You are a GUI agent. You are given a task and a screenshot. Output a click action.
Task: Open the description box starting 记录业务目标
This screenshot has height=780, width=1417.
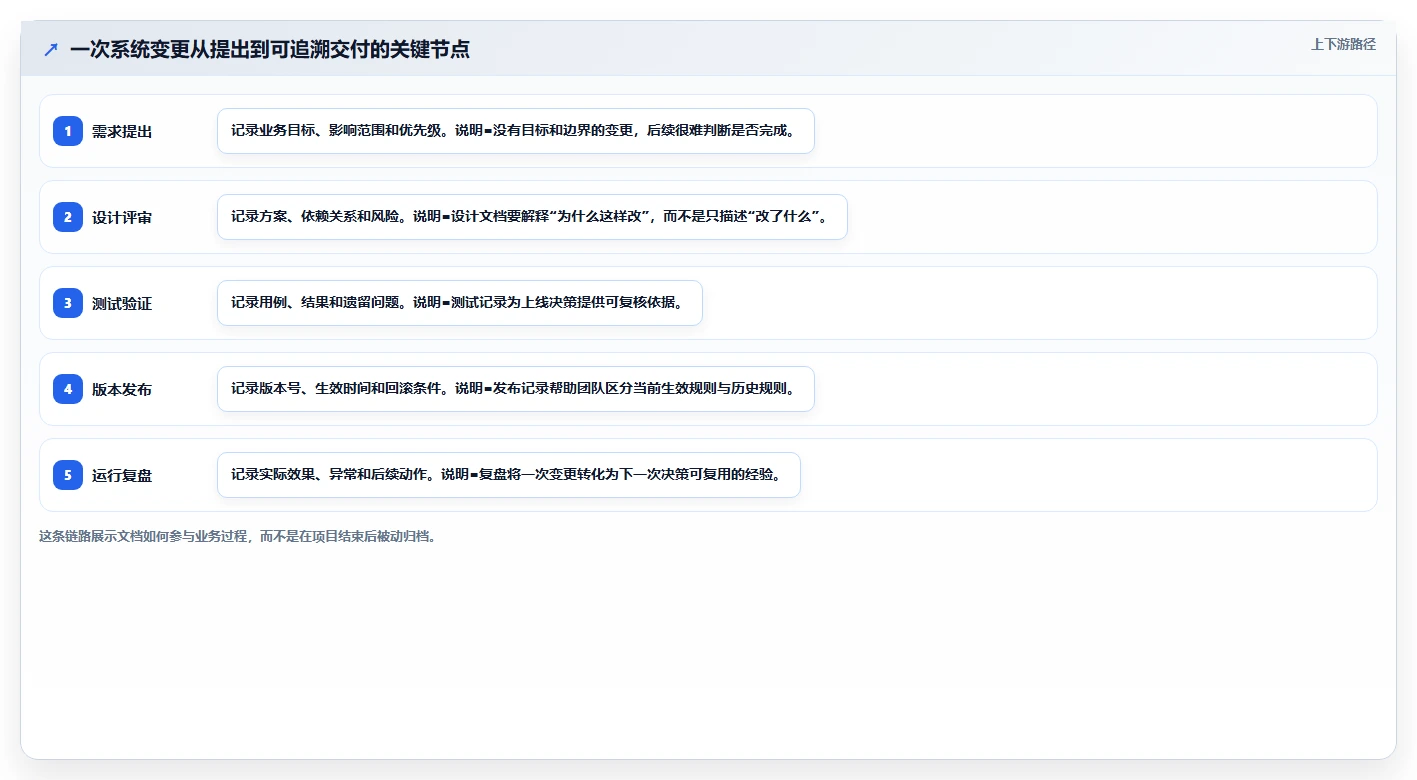[516, 131]
